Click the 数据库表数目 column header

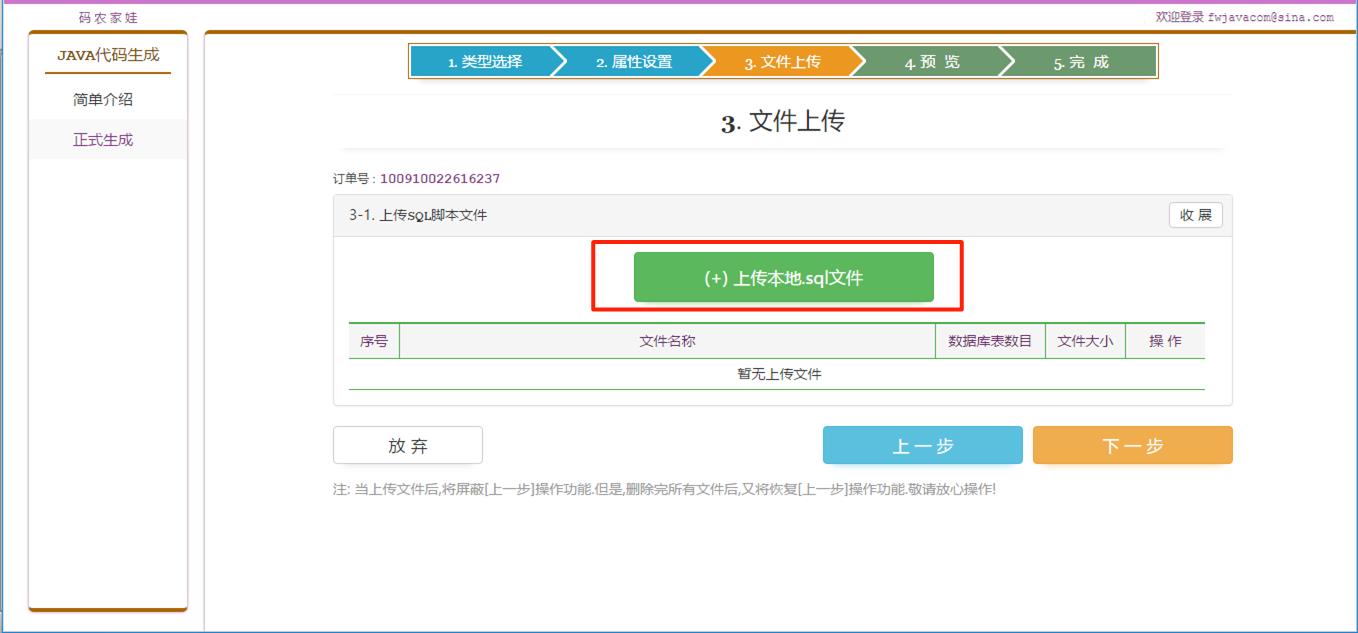pos(990,341)
